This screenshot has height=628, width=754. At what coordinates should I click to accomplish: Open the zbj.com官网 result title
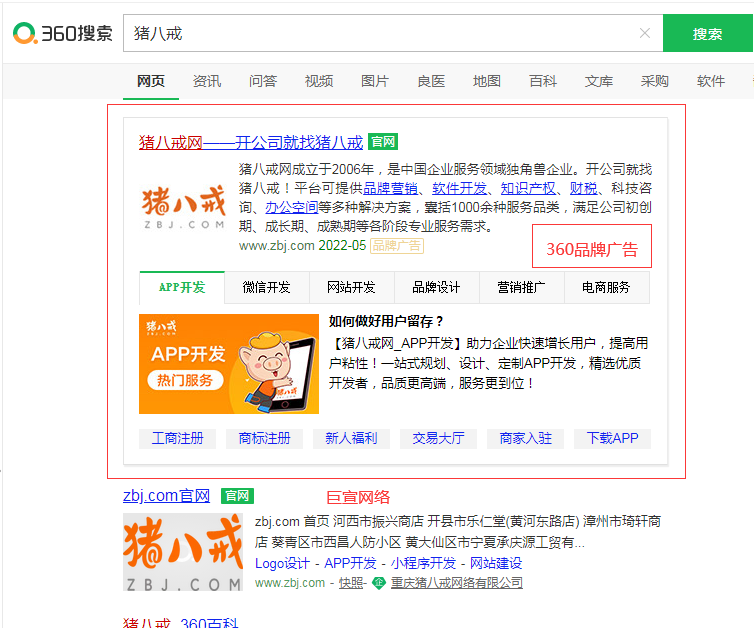166,496
